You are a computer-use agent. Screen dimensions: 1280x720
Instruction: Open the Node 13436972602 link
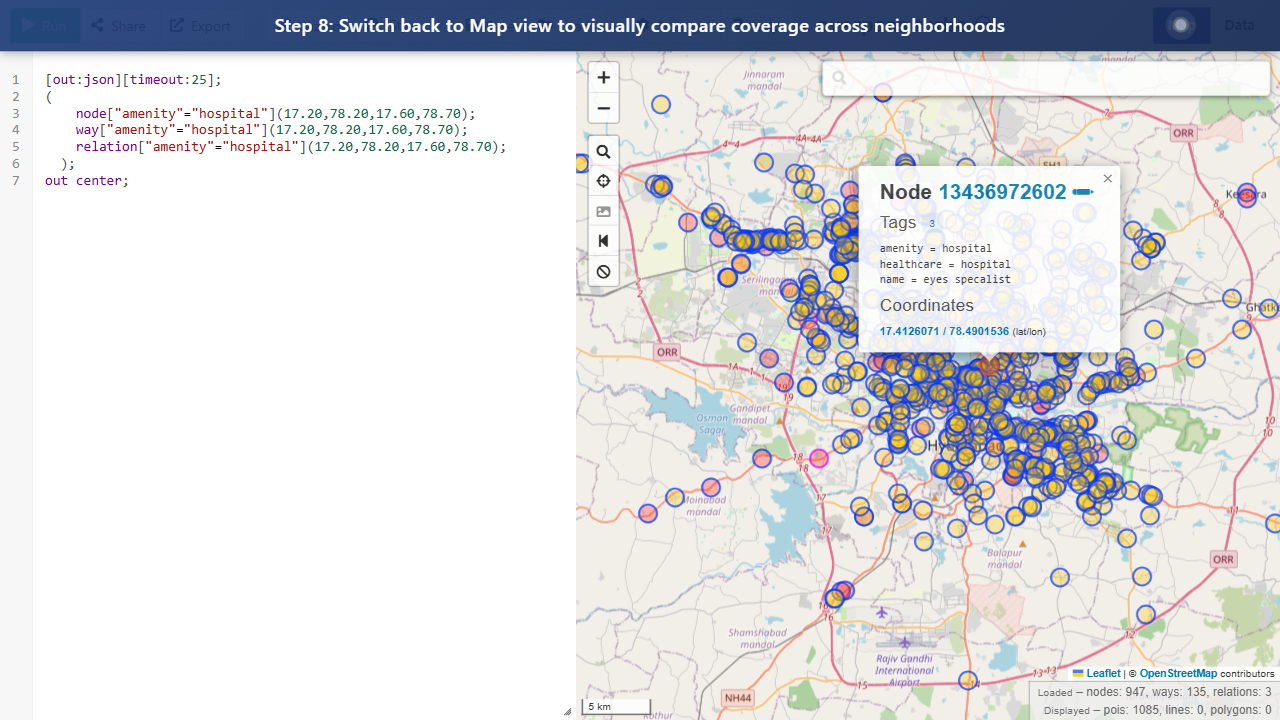[1003, 192]
